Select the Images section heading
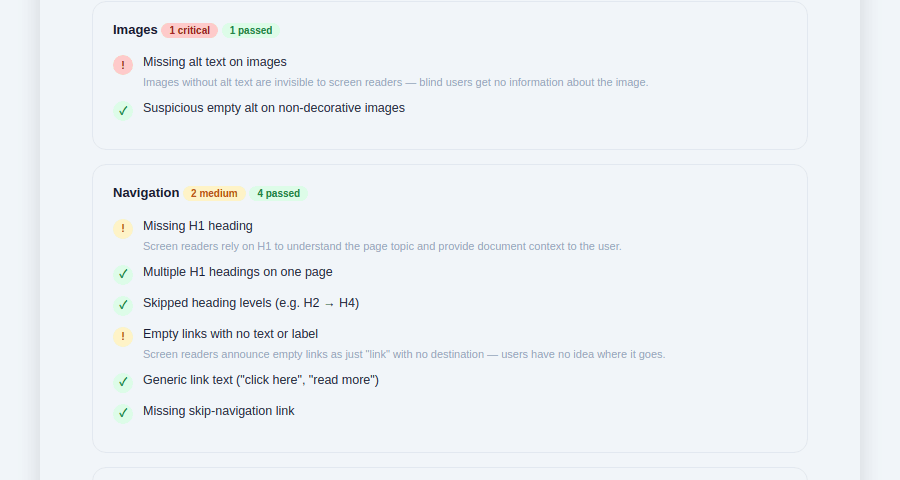Viewport: 900px width, 480px height. (x=135, y=30)
